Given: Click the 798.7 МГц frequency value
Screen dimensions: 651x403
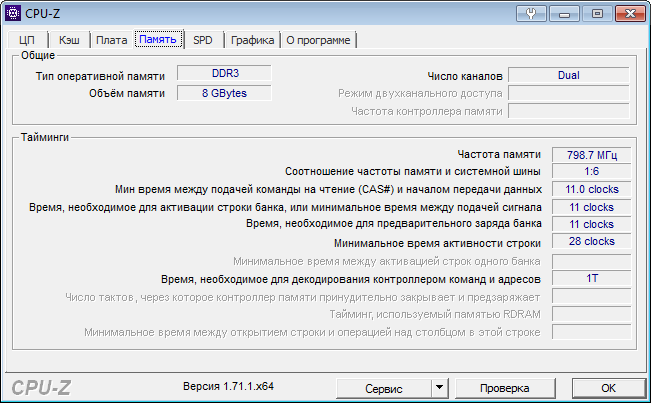Looking at the screenshot, I should 592,155.
